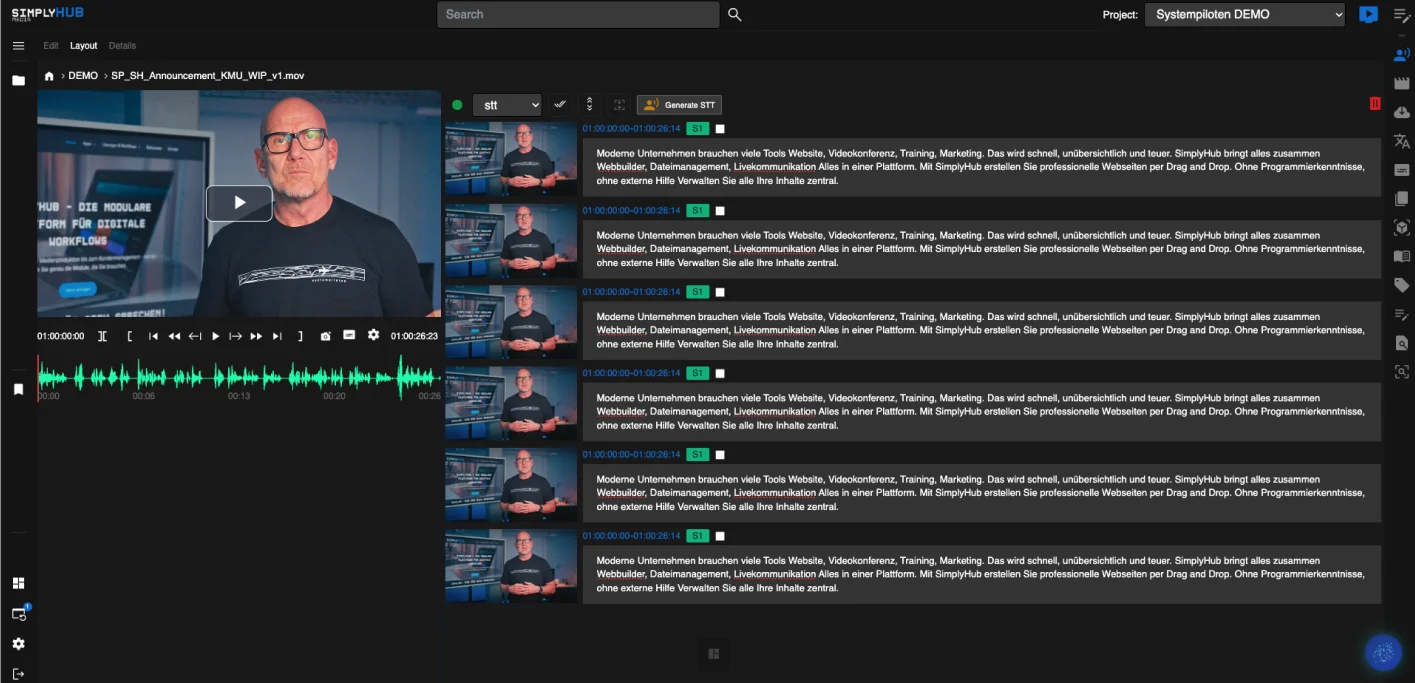Switch to the Edit tab
Viewport: 1415px width, 683px height.
tap(51, 46)
